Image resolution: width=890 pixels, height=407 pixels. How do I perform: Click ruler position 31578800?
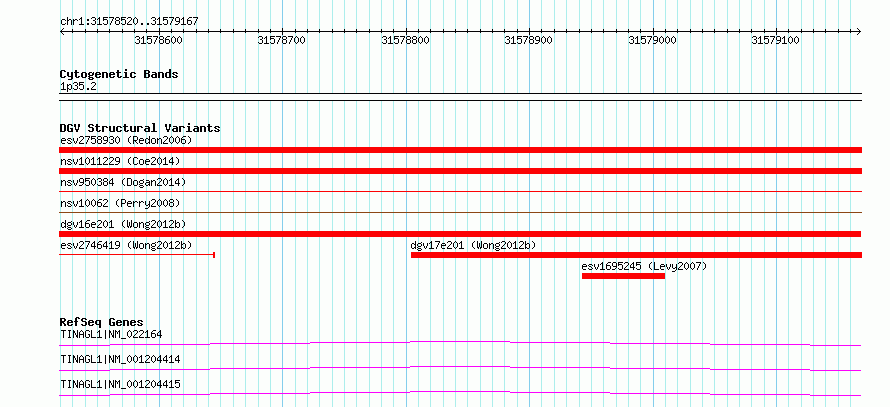pos(405,40)
